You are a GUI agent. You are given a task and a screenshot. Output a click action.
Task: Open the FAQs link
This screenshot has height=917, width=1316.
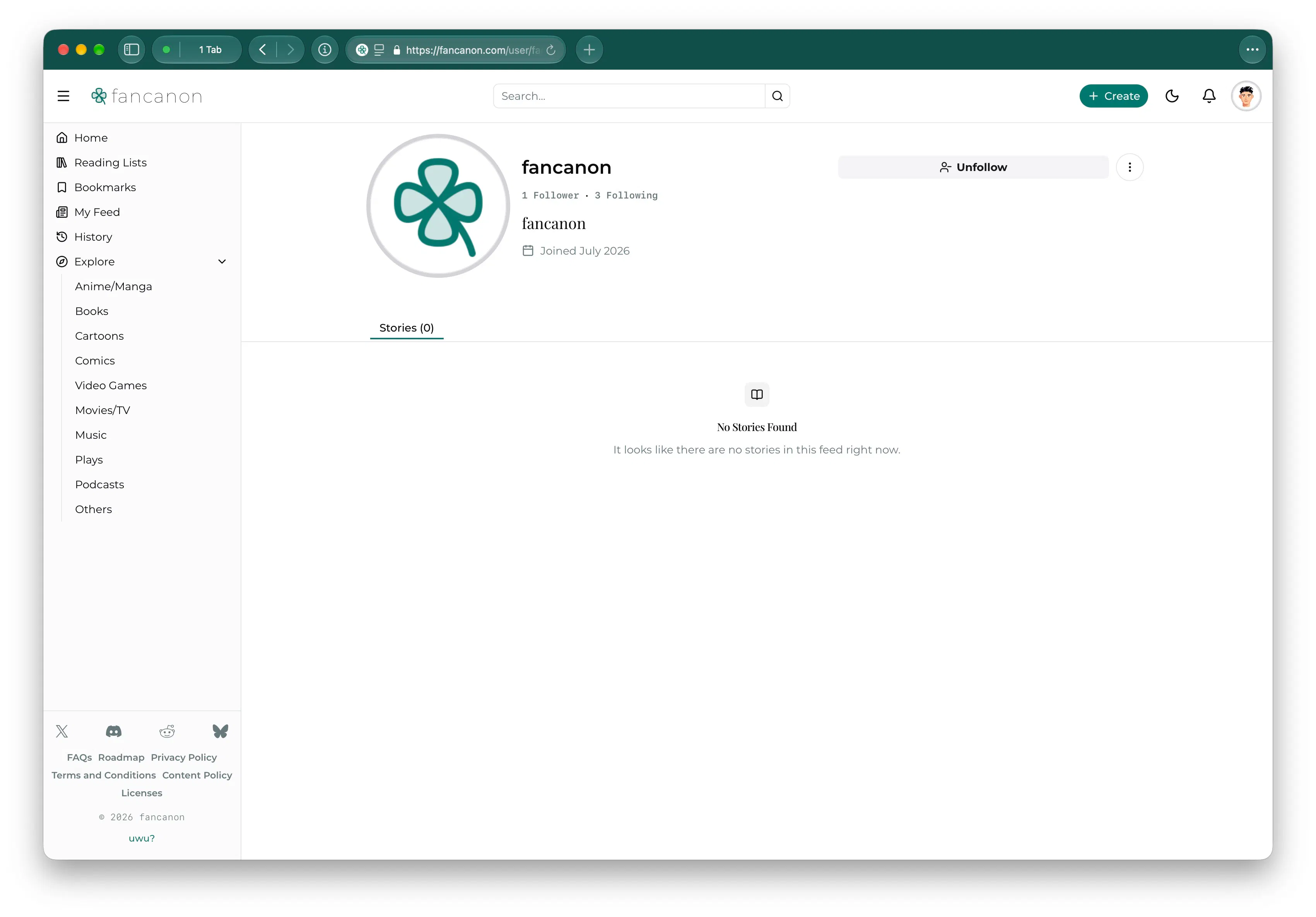(x=79, y=757)
